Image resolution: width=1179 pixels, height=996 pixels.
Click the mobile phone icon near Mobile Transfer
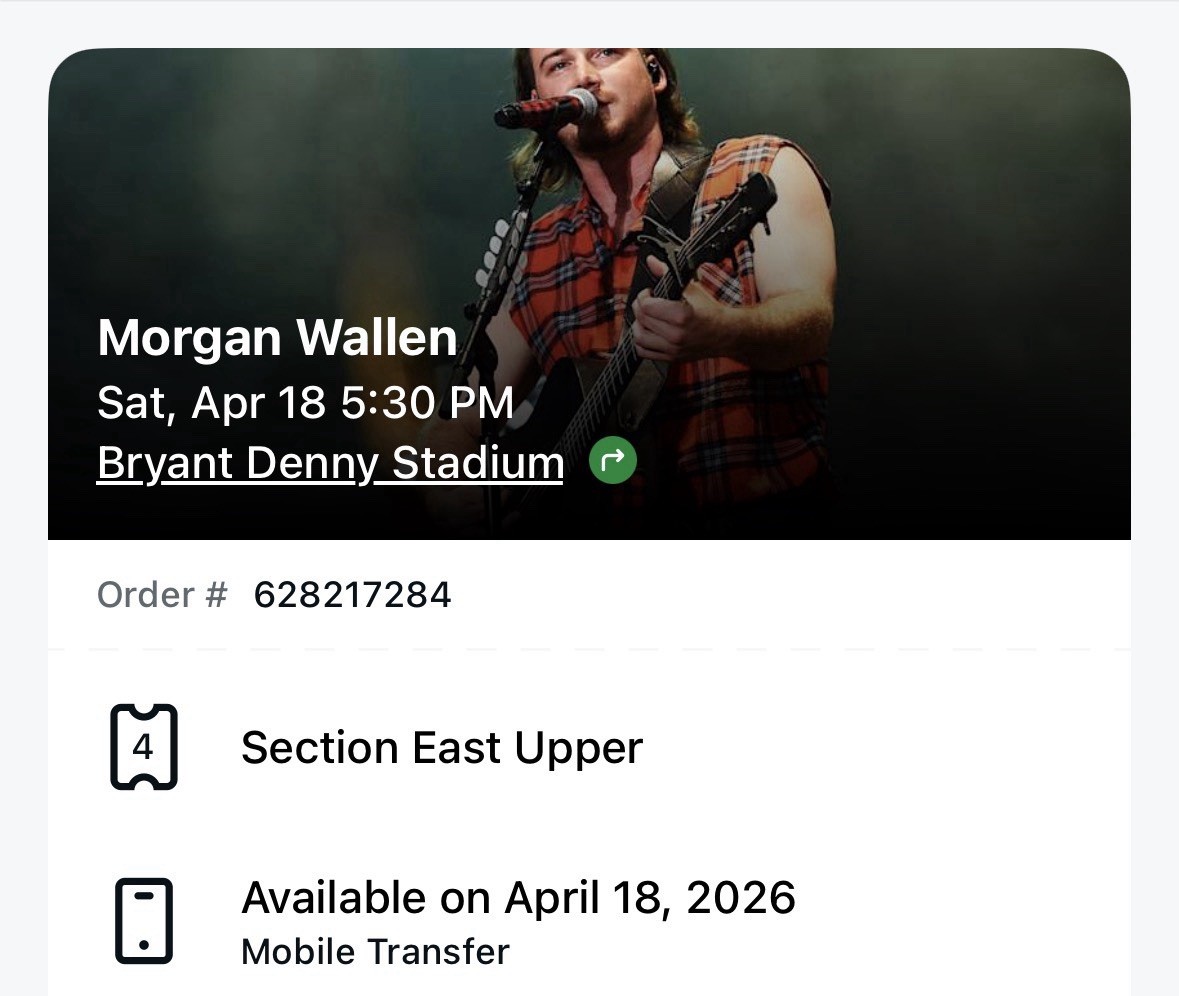tap(143, 919)
